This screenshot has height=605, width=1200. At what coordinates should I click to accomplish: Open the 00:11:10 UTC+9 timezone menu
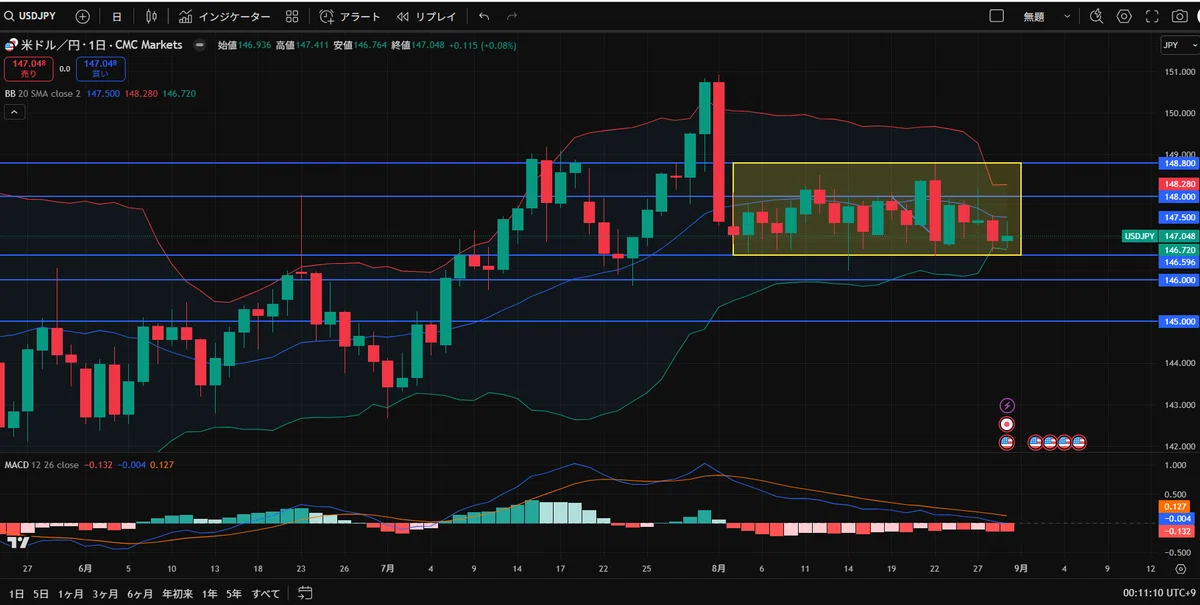(1157, 593)
